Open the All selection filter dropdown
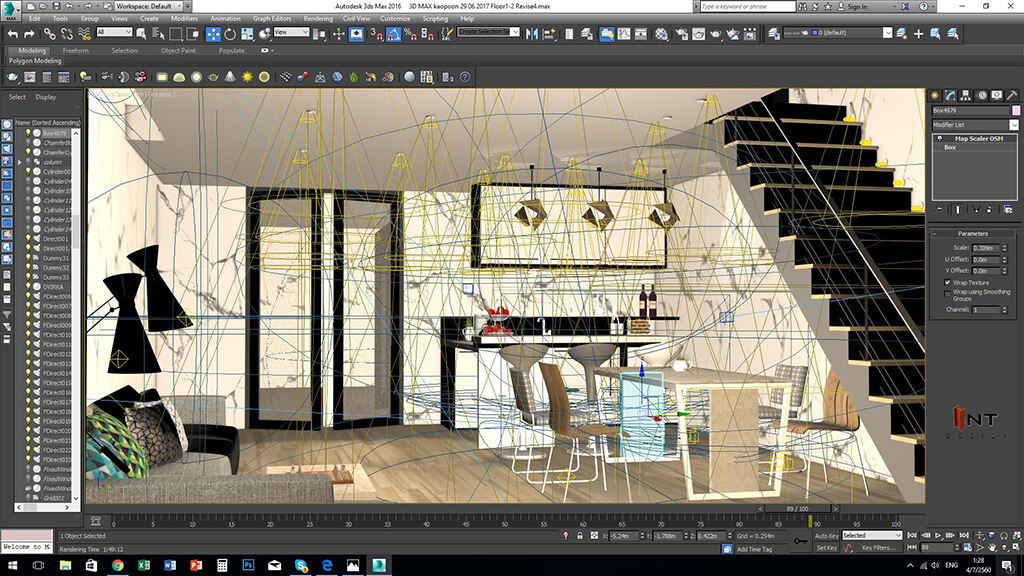The width and height of the screenshot is (1024, 576). (x=114, y=32)
